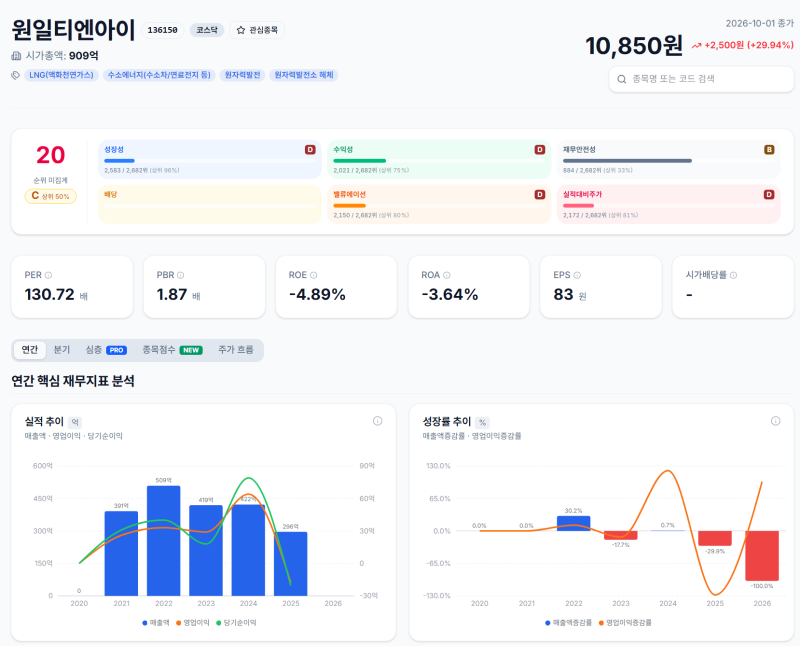This screenshot has width=800, height=646.
Task: Click the 재무안전성 gray progress bar
Action: [x=628, y=161]
